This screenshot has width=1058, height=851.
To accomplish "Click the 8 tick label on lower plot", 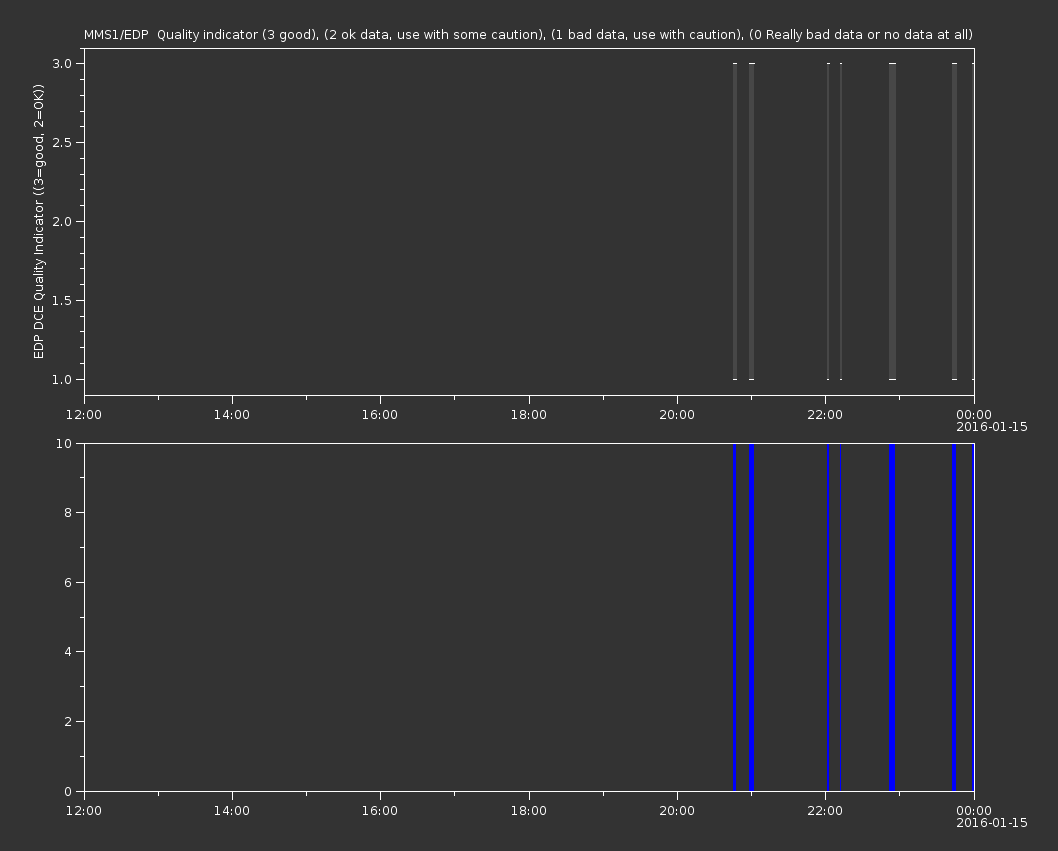I will 68,512.
